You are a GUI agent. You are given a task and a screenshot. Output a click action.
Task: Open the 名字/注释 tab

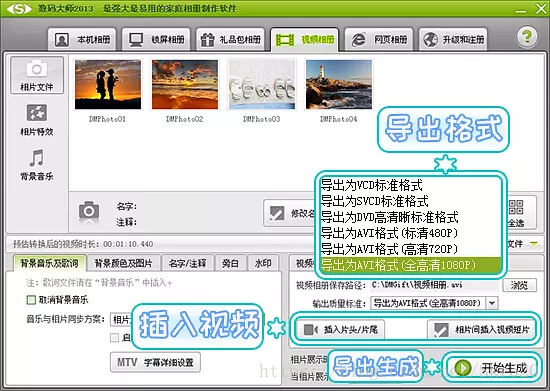pos(187,263)
